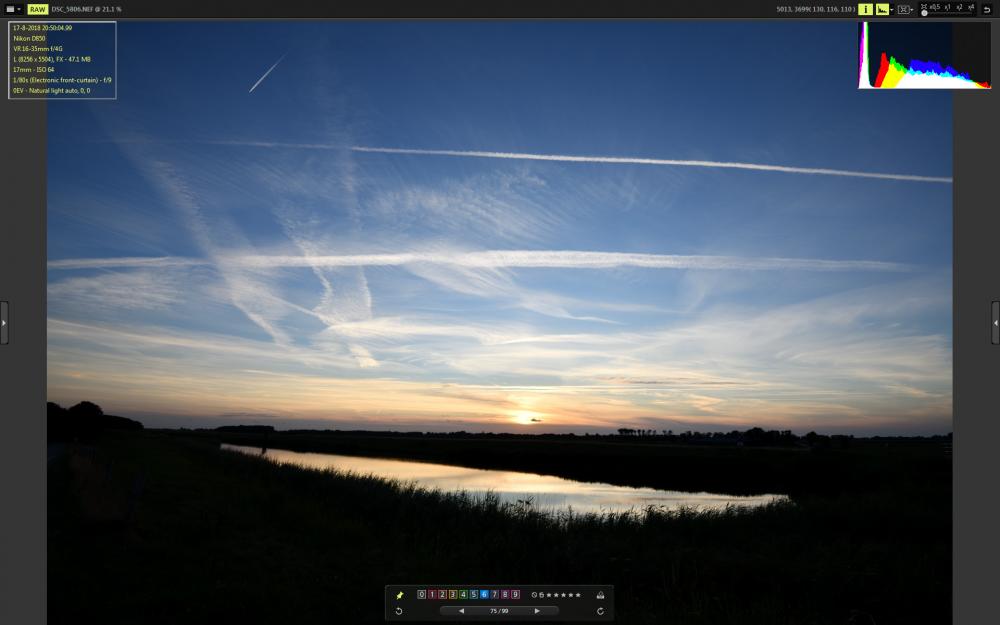Apply green label 4
The image size is (1000, 625).
[463, 594]
